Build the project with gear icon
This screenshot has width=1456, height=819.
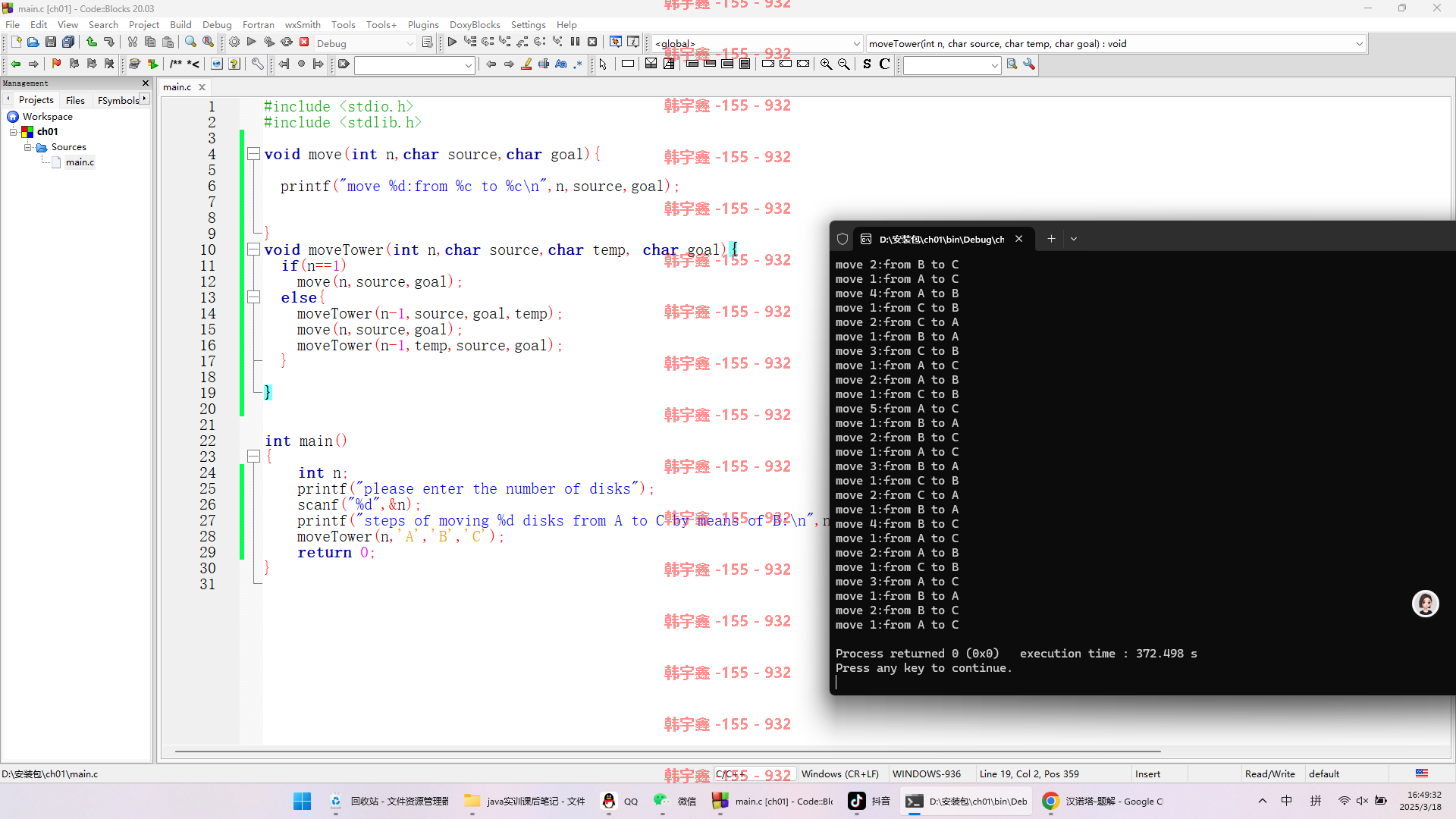[x=234, y=42]
